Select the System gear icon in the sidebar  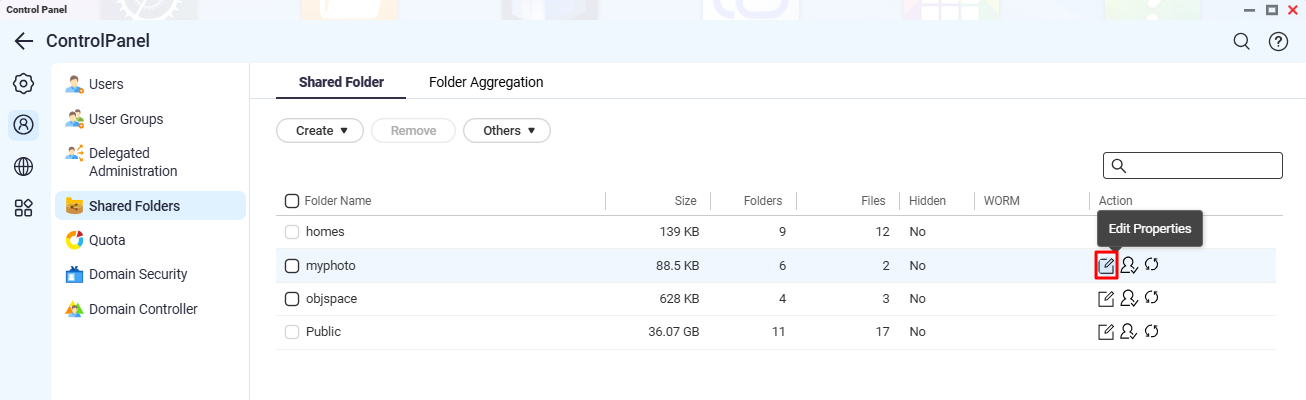pos(23,84)
